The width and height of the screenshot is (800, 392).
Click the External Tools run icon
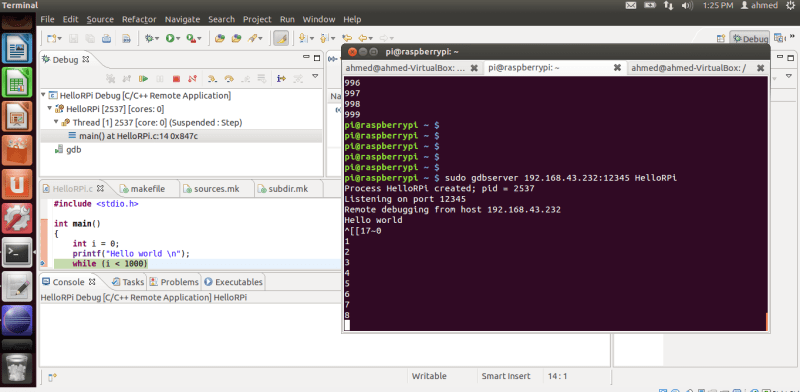[x=191, y=38]
